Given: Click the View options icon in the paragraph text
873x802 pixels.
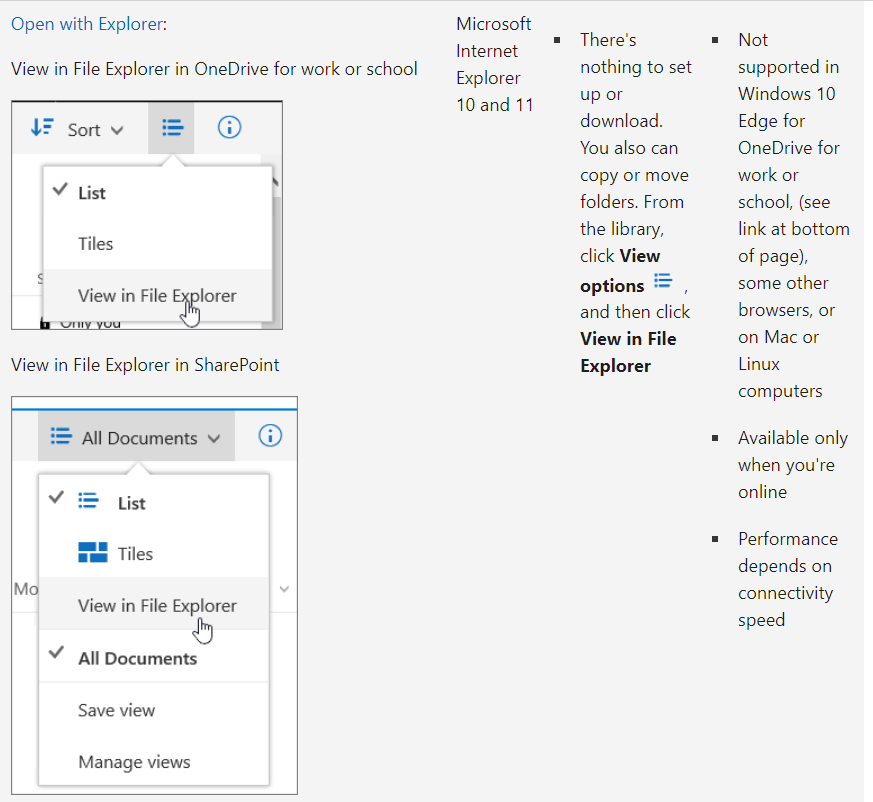Looking at the screenshot, I should (x=663, y=280).
